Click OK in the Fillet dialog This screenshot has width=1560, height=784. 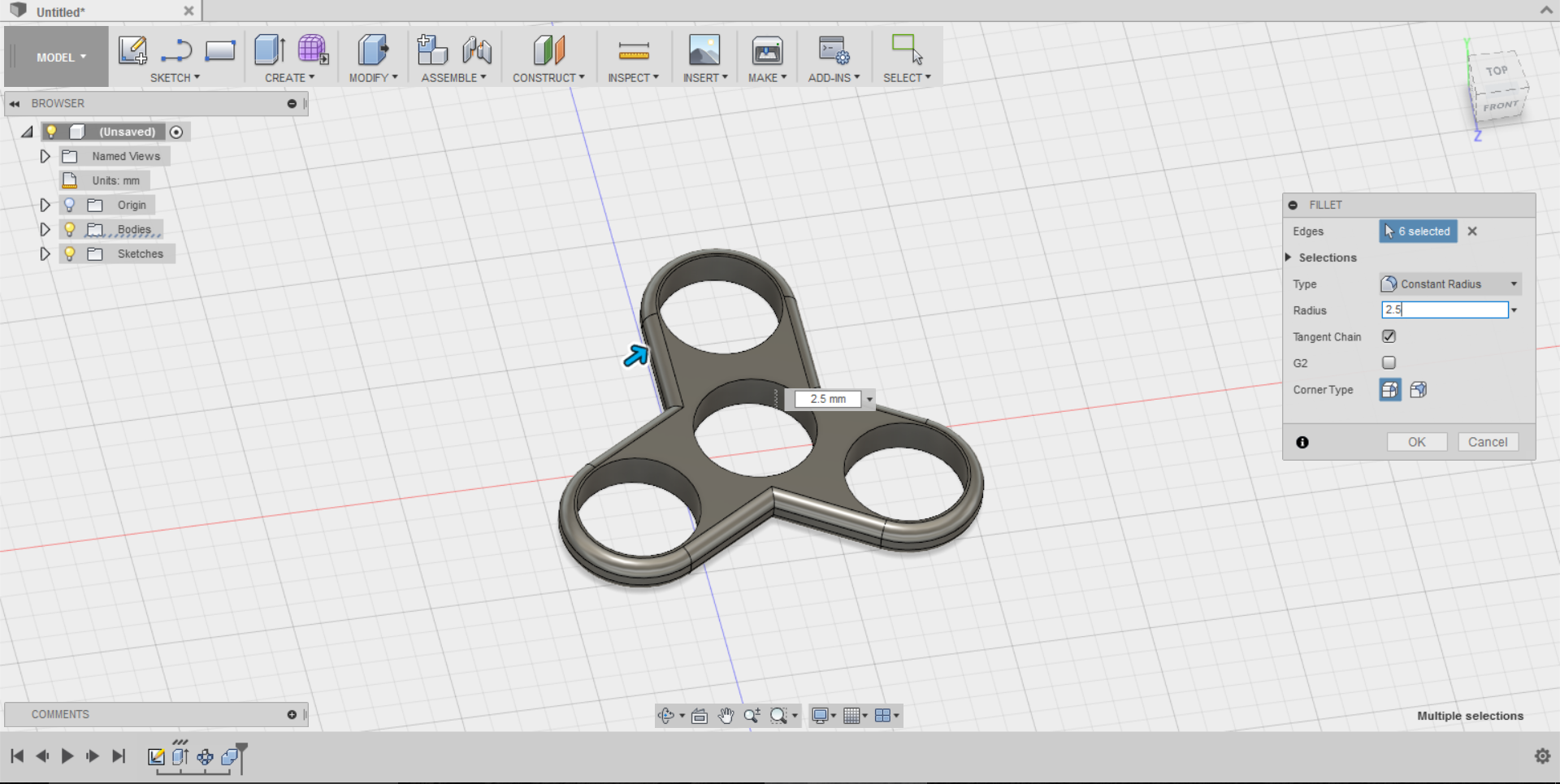tap(1417, 442)
